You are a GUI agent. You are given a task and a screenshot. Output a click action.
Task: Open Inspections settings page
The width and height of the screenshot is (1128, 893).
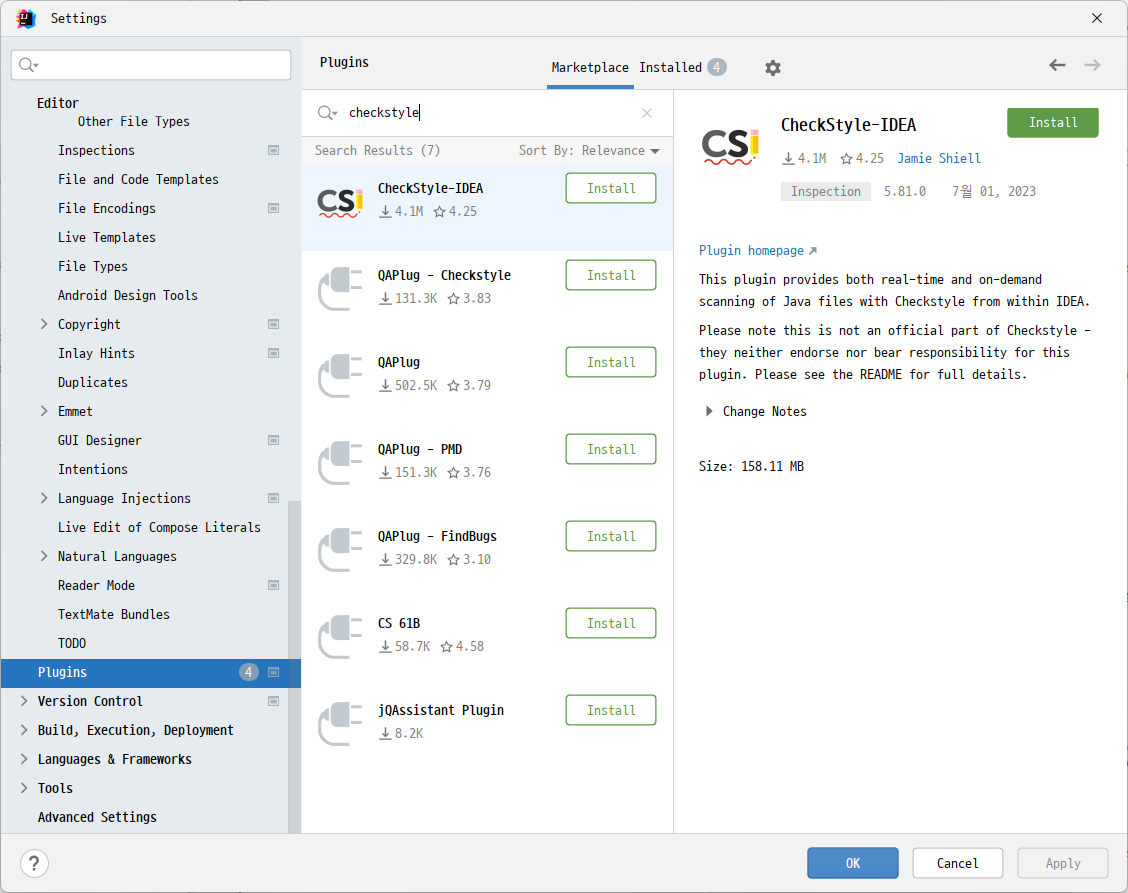[96, 150]
